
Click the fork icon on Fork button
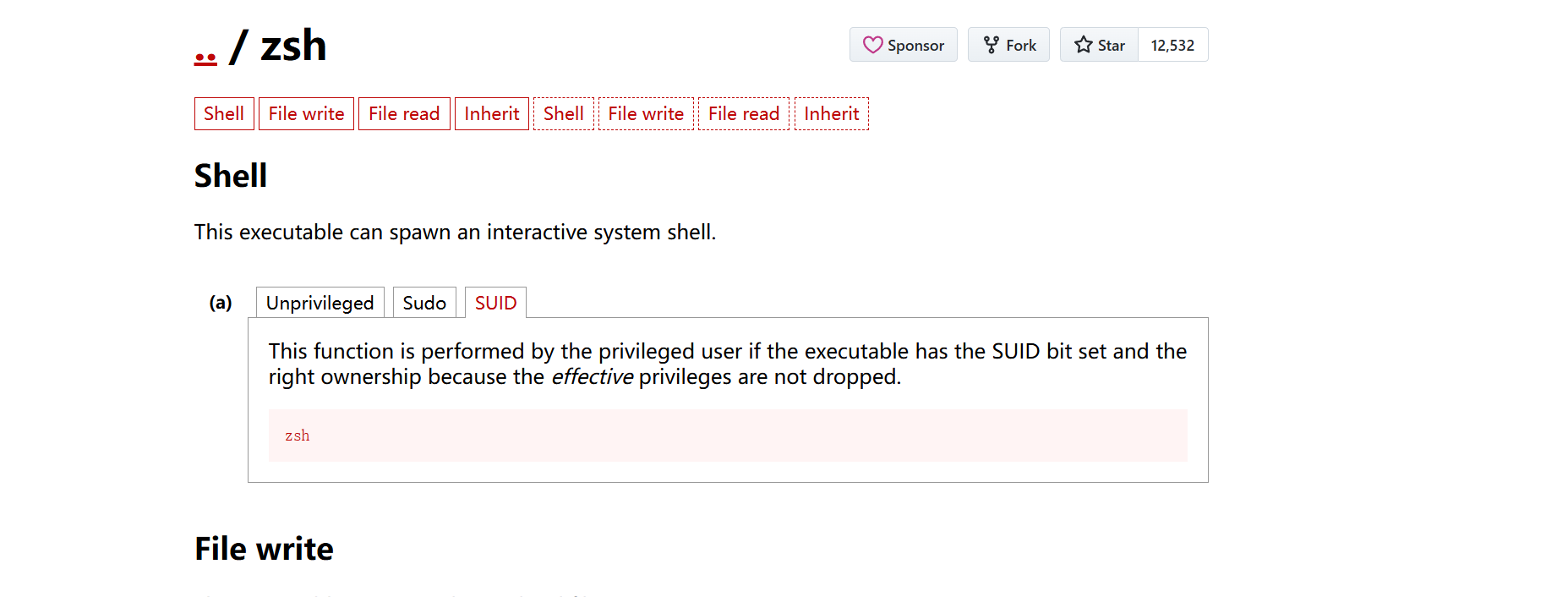(x=991, y=45)
